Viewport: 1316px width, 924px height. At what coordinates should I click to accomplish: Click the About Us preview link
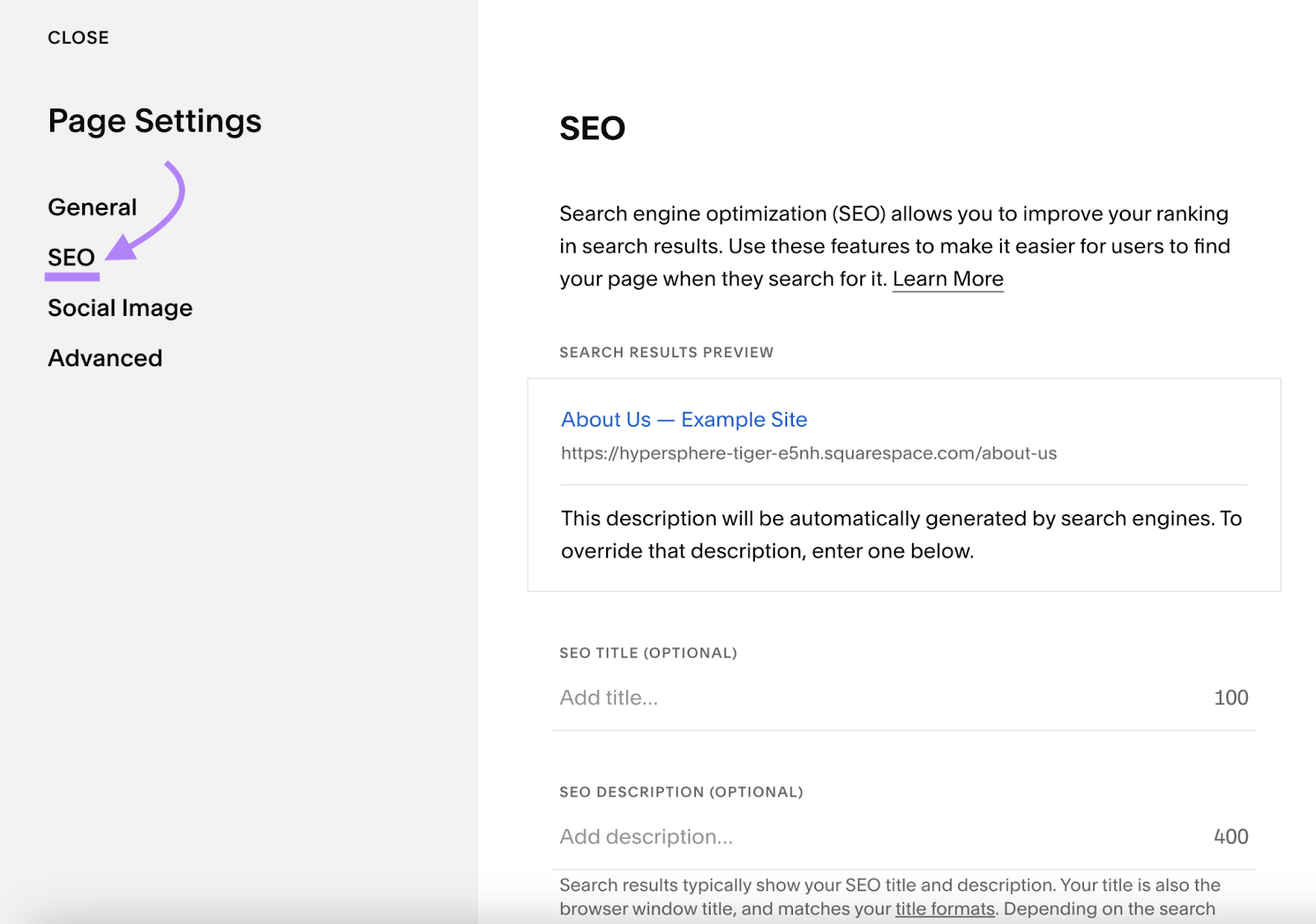click(x=683, y=420)
